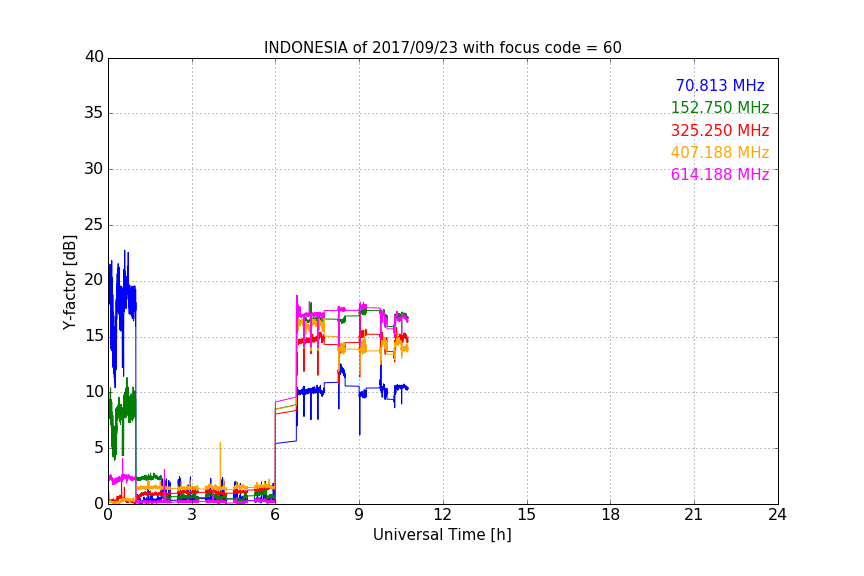This screenshot has width=864, height=576.
Task: Select the 614.188 MHz legend label
Action: coord(720,175)
